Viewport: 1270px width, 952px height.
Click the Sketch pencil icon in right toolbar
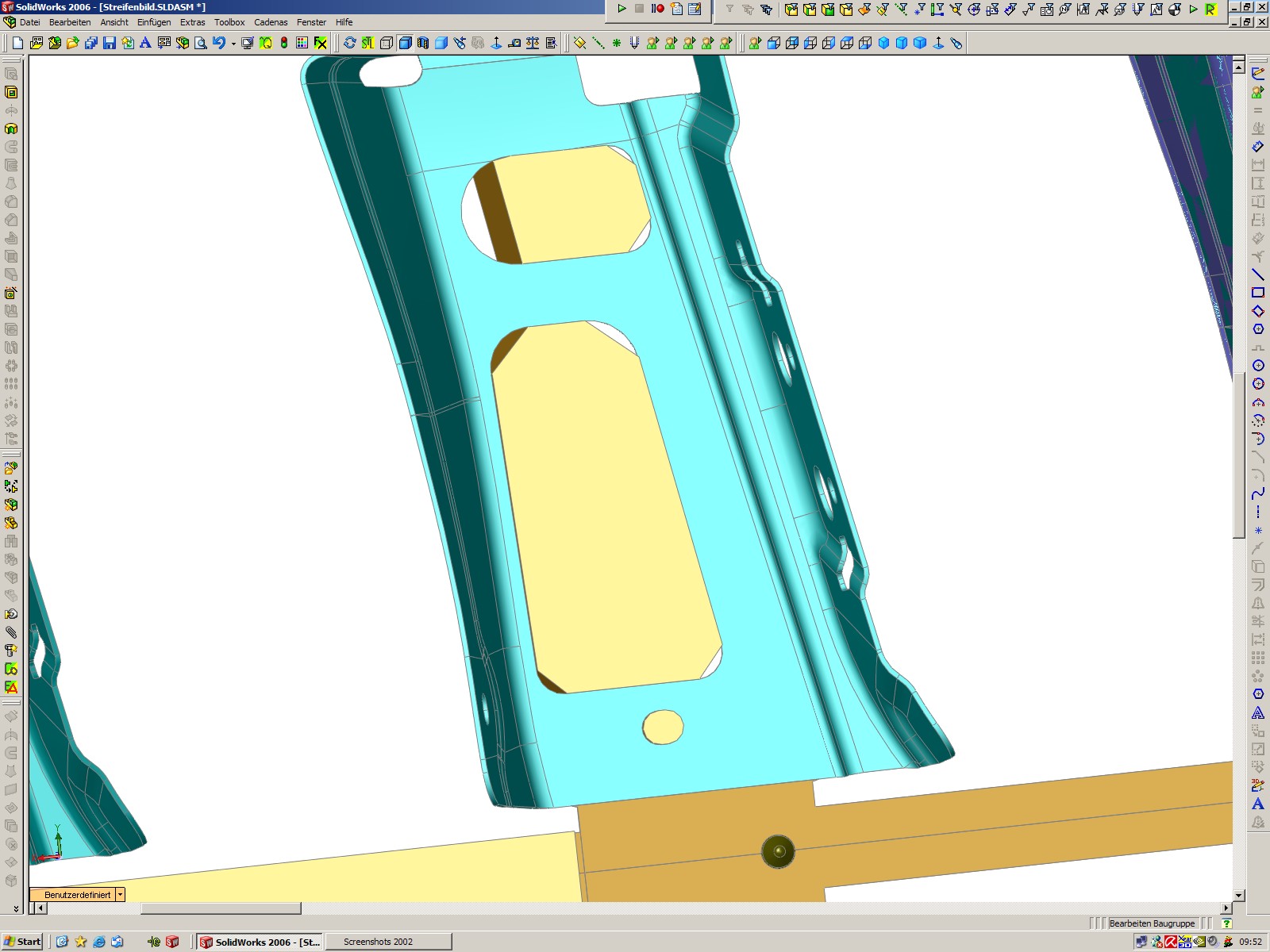(1258, 74)
